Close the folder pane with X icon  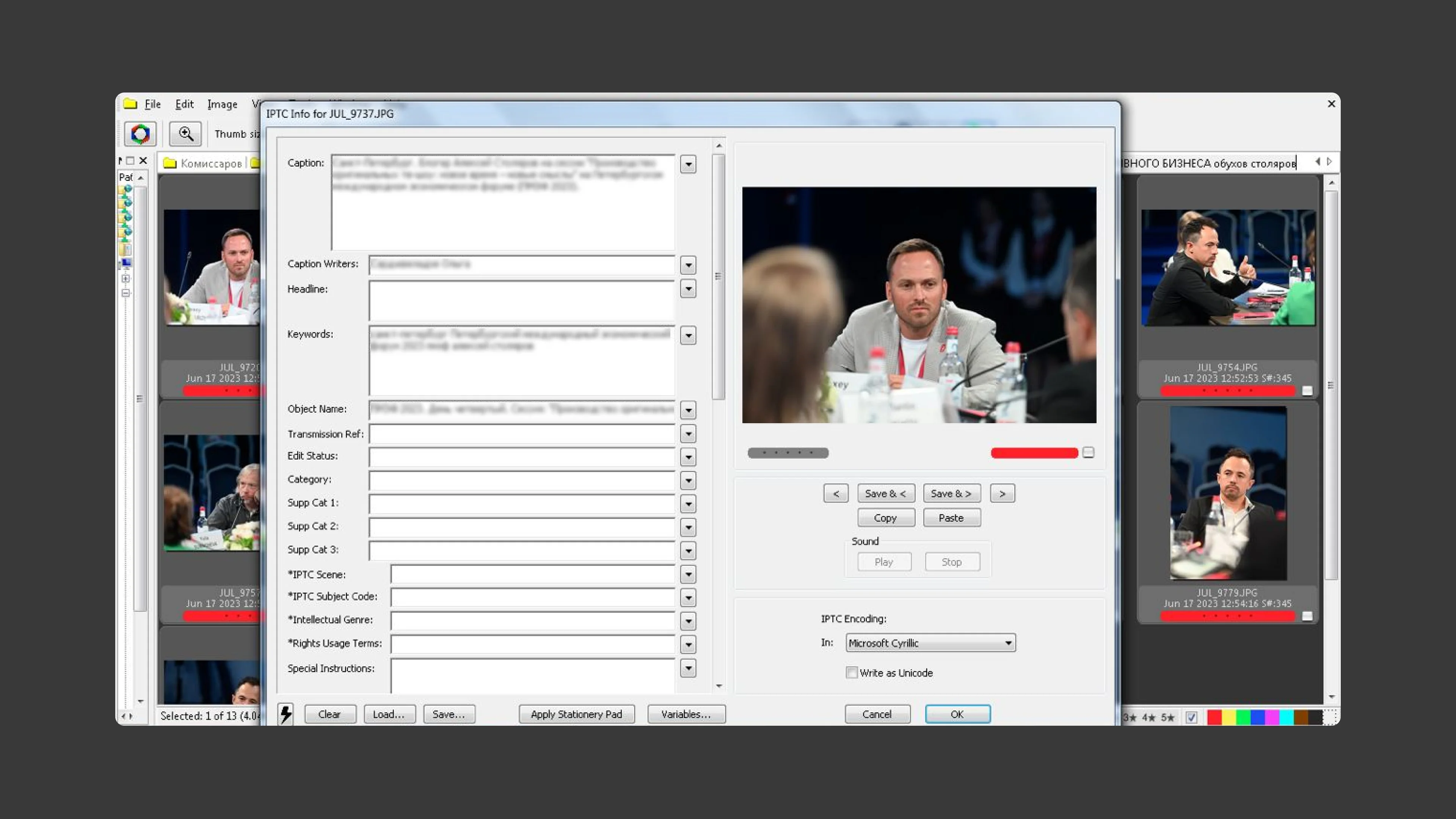point(143,160)
